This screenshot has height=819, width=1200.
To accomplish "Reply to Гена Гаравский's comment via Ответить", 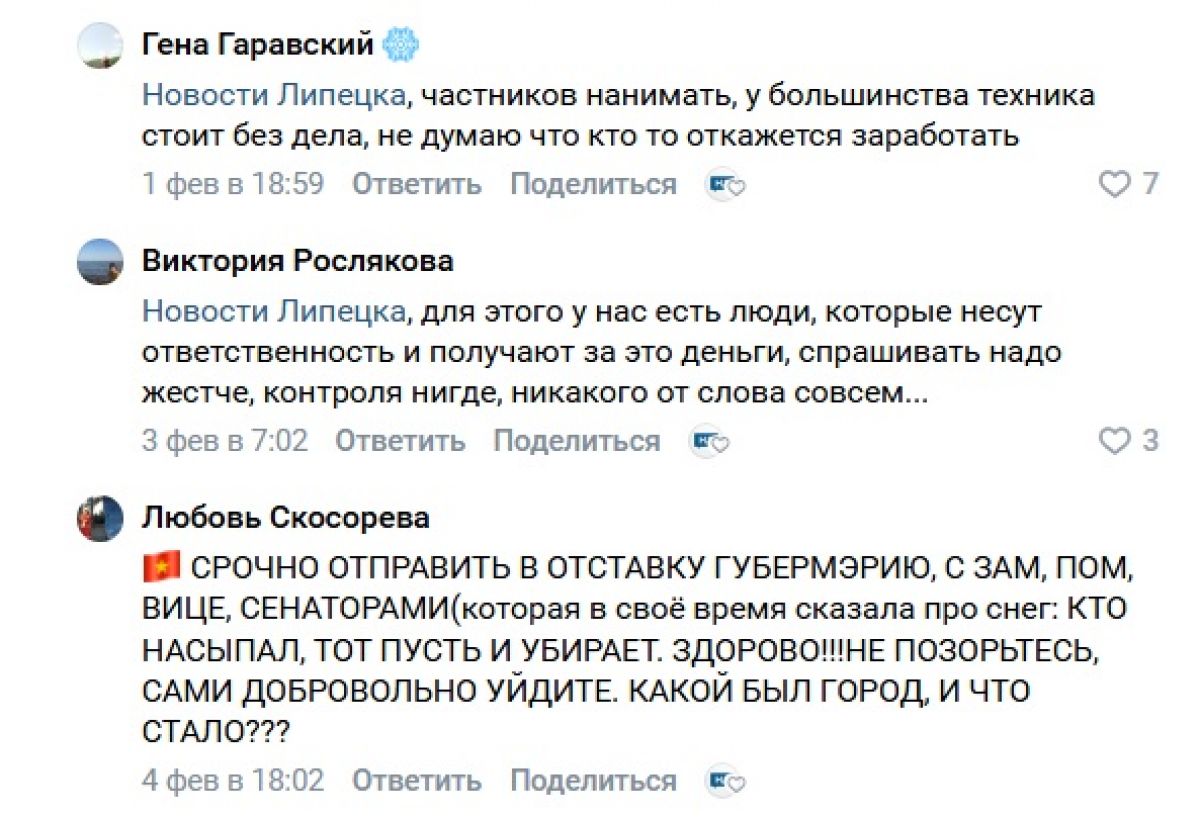I will (416, 185).
